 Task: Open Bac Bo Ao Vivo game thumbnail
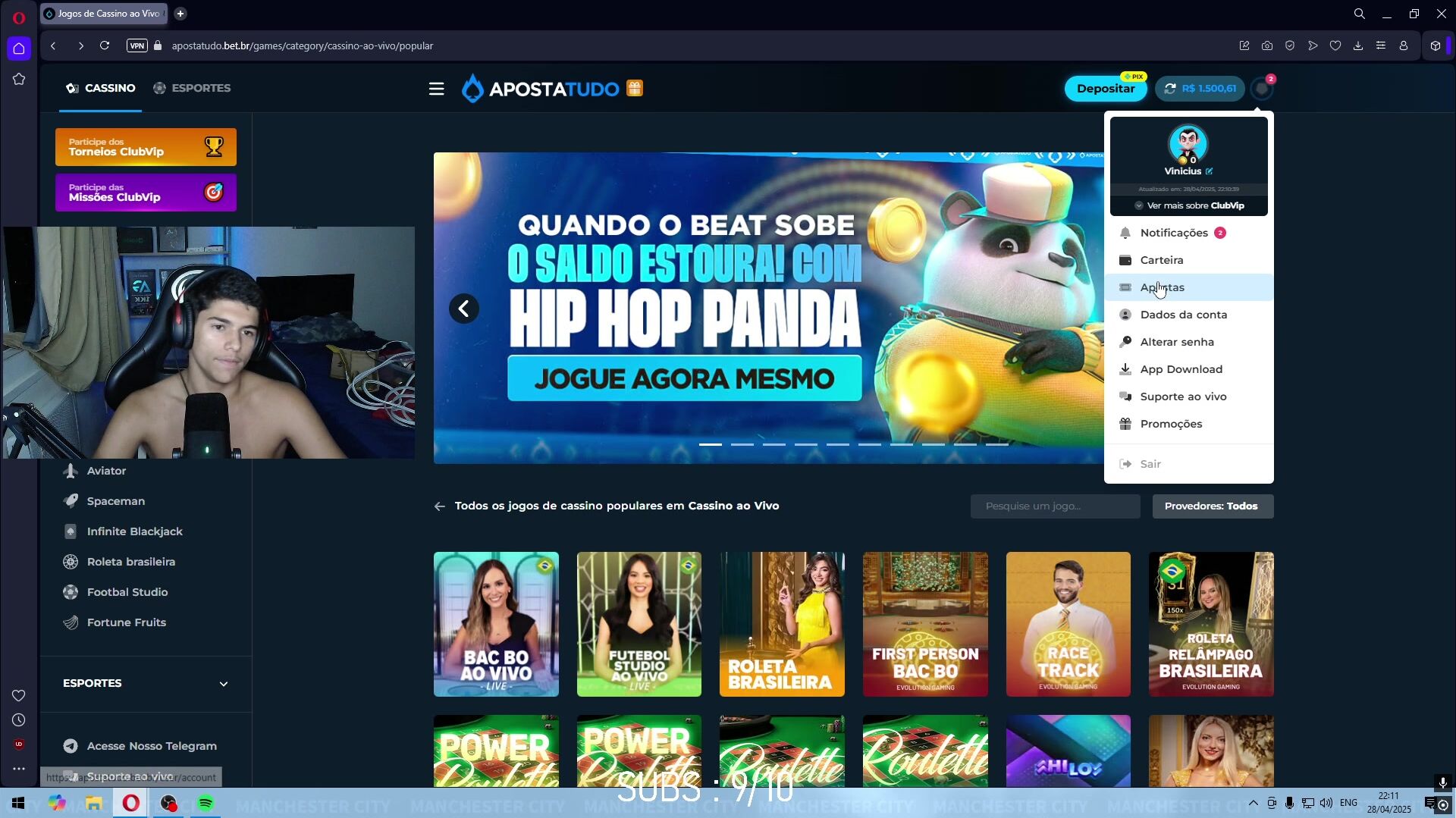click(496, 624)
